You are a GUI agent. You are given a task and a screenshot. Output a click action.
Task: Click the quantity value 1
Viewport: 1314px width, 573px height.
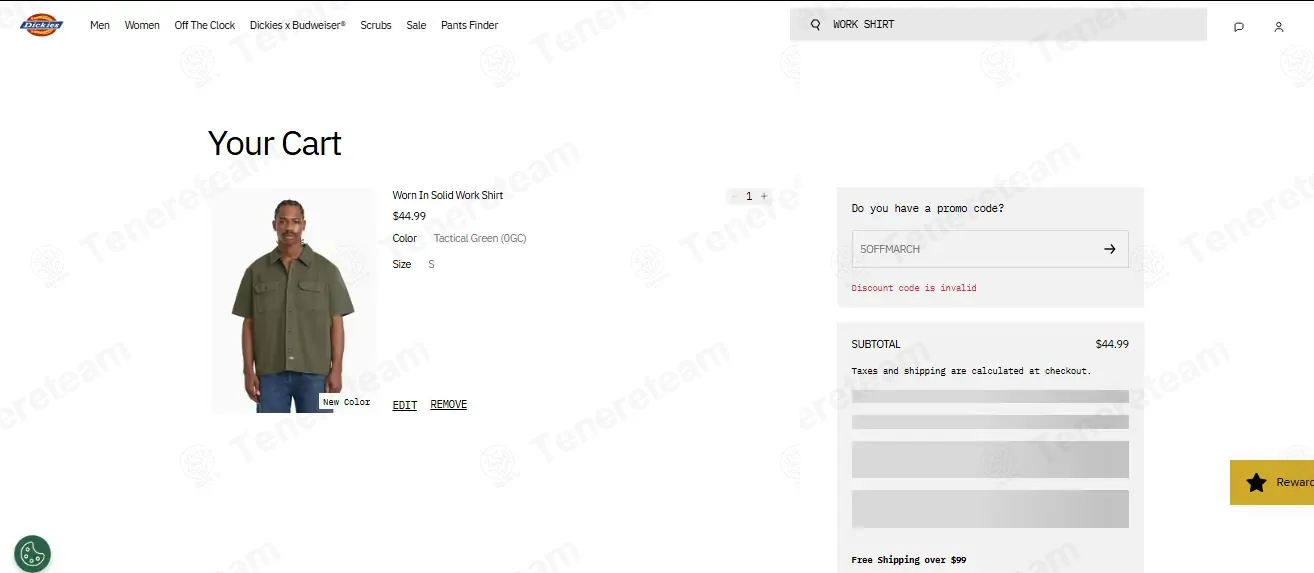coord(749,196)
